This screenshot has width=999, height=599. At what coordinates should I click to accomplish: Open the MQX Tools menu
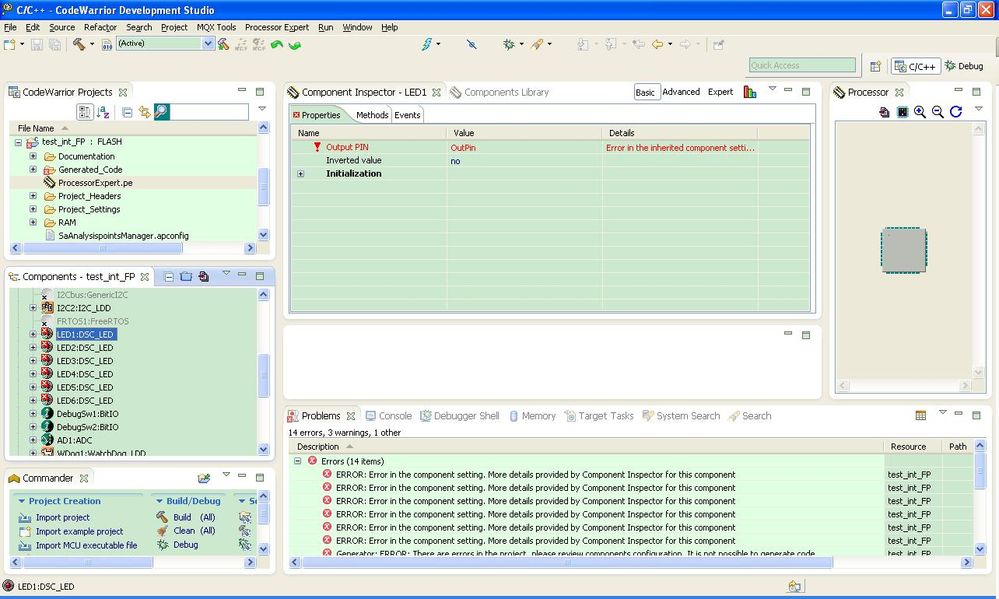(216, 27)
